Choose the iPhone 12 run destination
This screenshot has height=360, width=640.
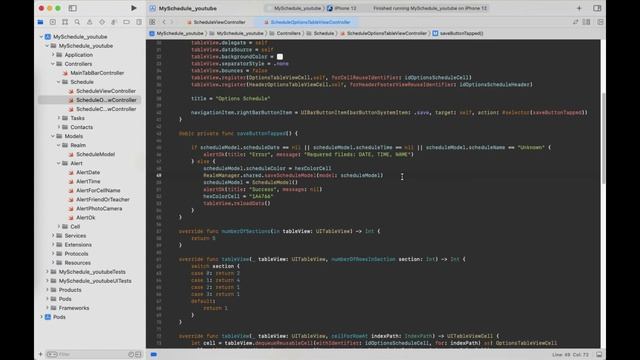[x=342, y=8]
